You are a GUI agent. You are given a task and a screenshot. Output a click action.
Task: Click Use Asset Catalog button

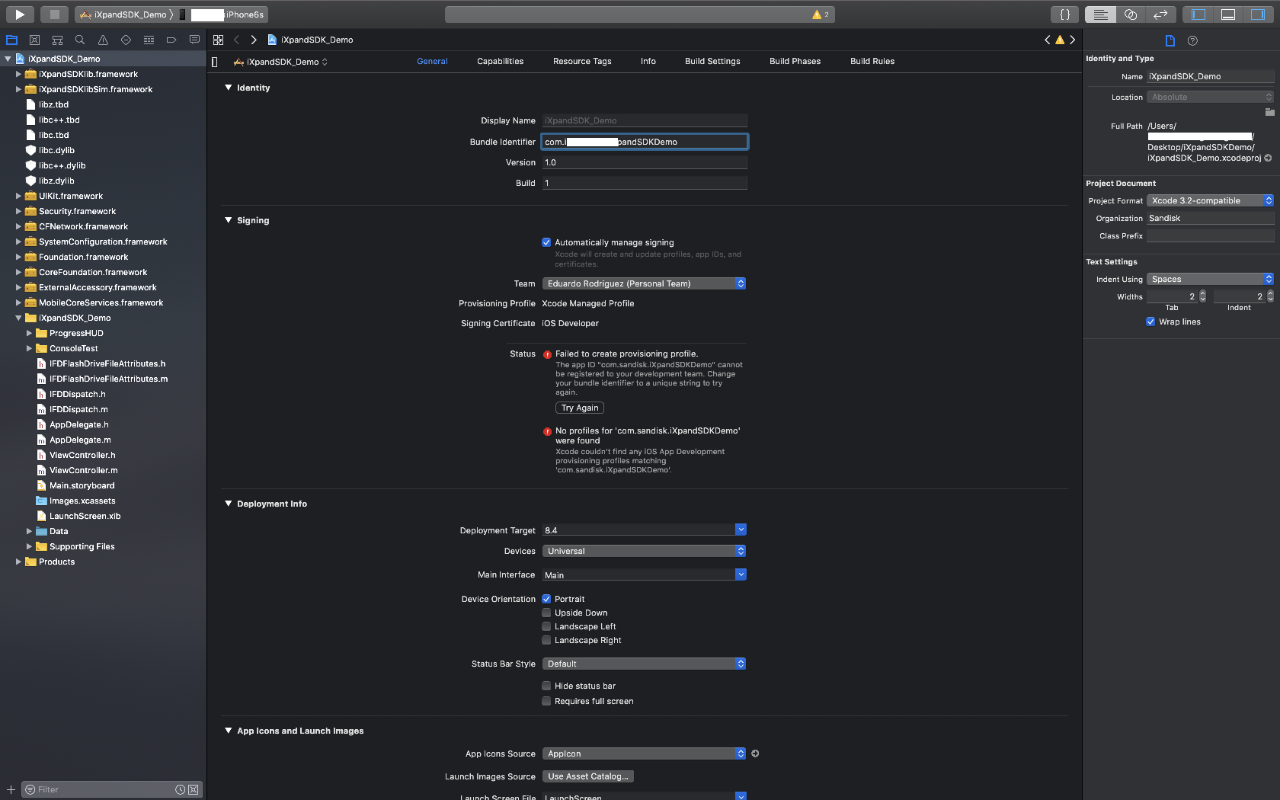click(x=590, y=777)
